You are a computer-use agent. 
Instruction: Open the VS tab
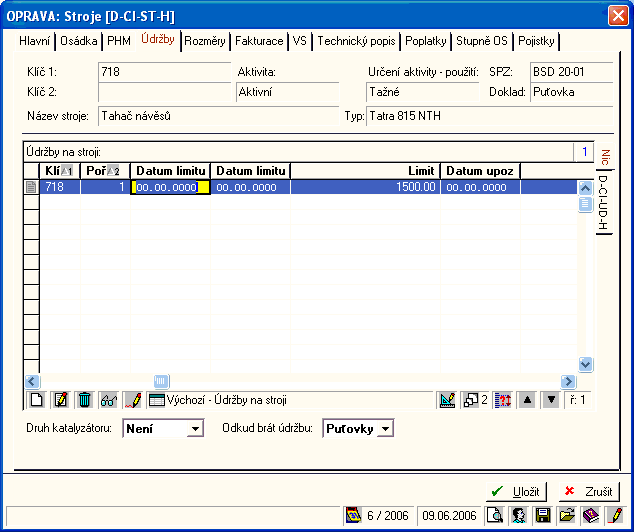300,41
